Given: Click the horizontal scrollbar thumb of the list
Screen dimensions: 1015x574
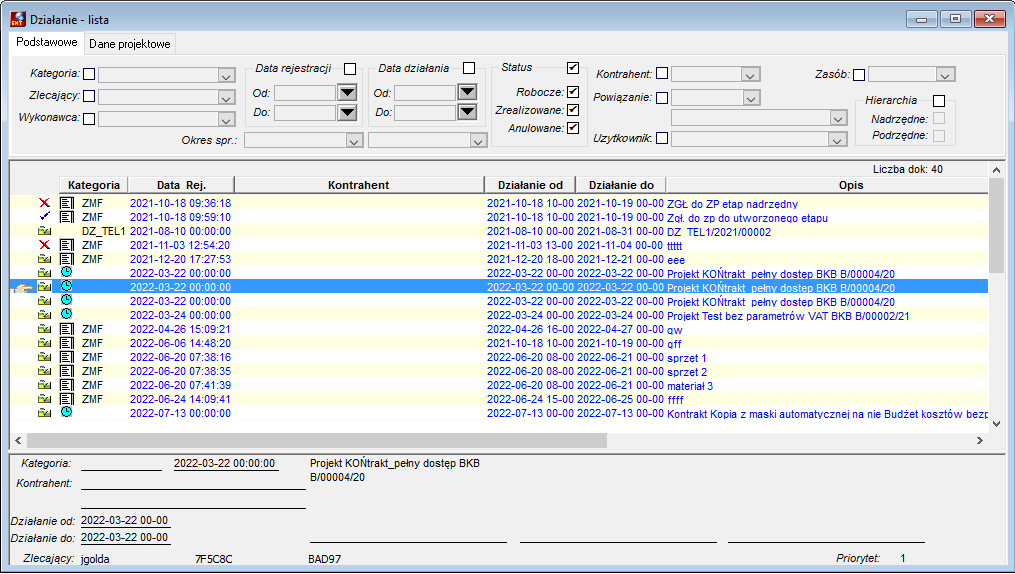Looking at the screenshot, I should (317, 441).
